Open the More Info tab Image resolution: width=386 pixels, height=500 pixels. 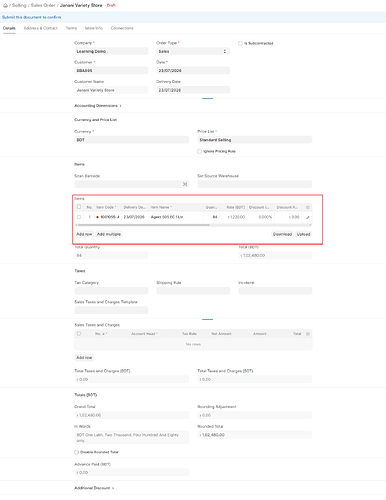94,28
